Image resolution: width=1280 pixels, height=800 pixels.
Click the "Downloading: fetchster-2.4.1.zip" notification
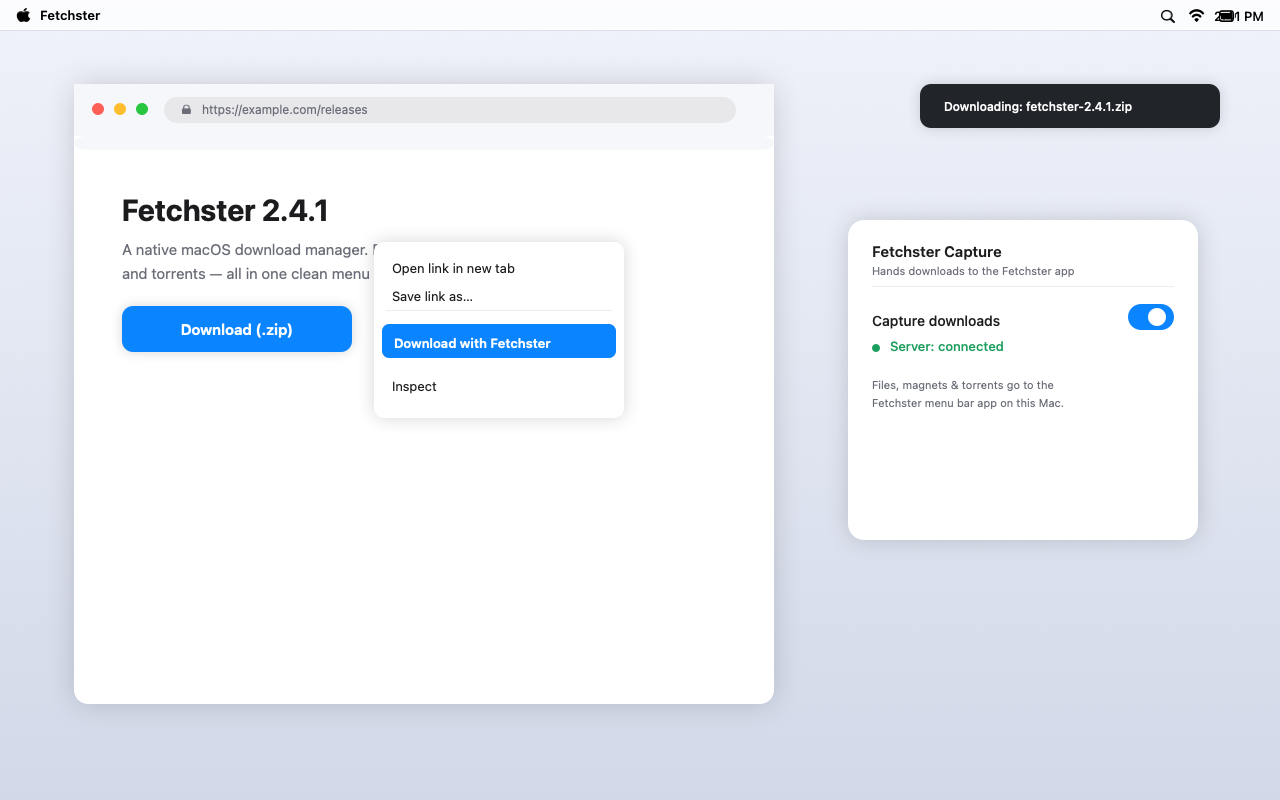[x=1070, y=106]
